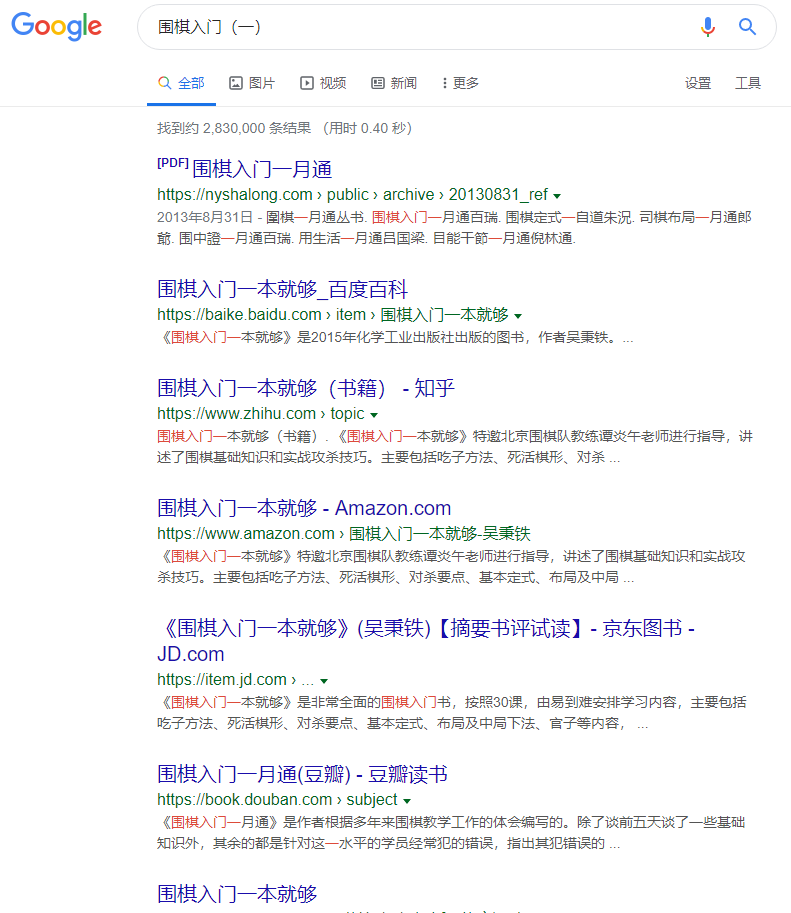Click 工具 (Tools) option
Viewport: 791px width, 913px height.
748,83
